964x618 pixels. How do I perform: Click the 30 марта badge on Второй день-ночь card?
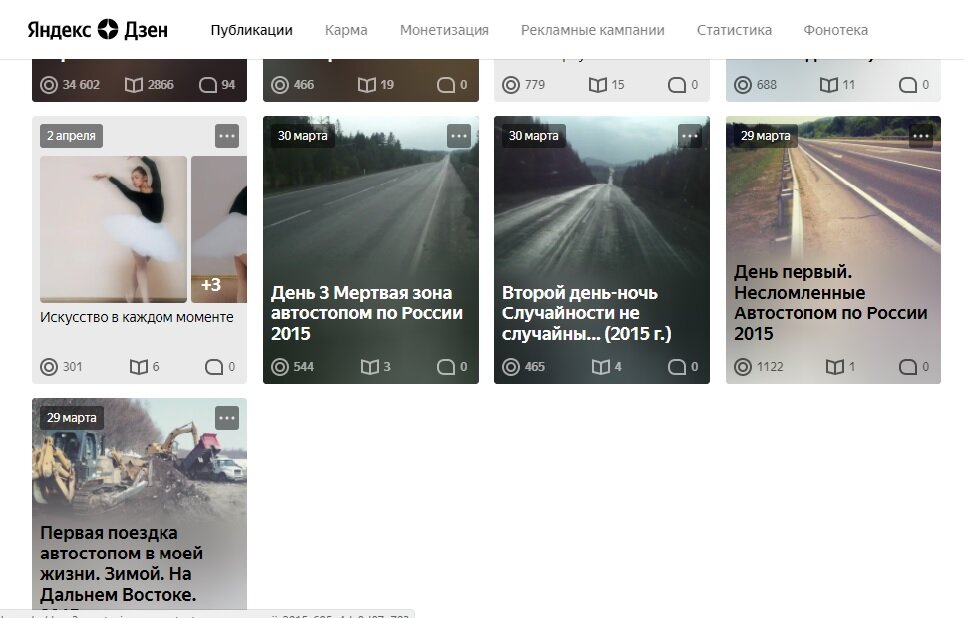tap(534, 136)
